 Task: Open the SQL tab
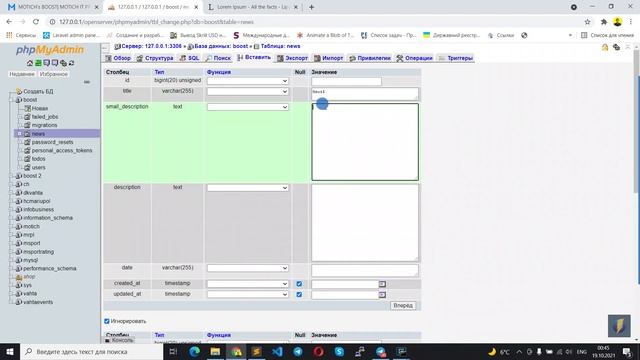tap(190, 58)
